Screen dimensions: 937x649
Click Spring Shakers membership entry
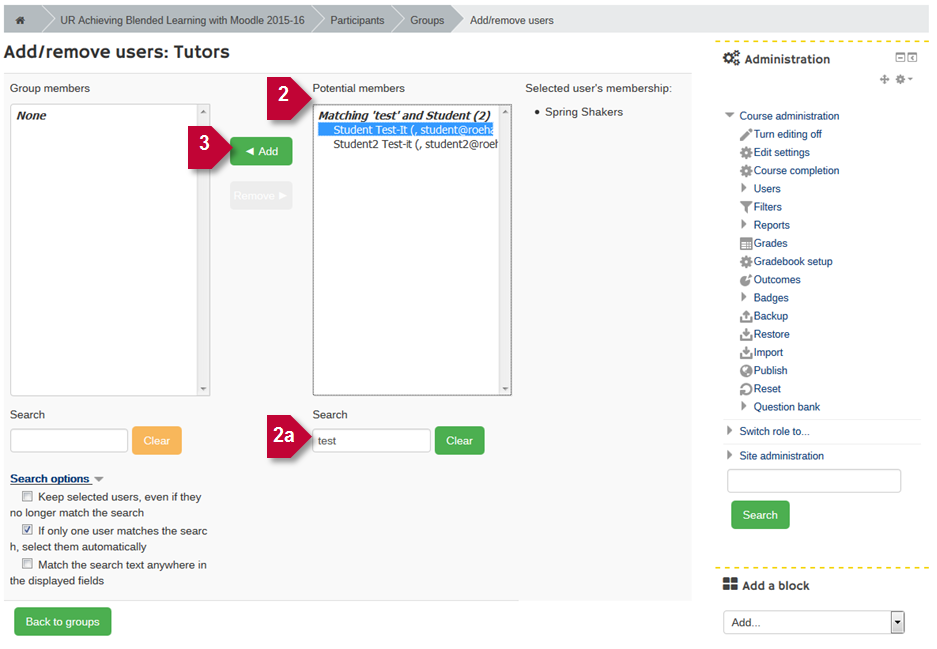pos(584,112)
